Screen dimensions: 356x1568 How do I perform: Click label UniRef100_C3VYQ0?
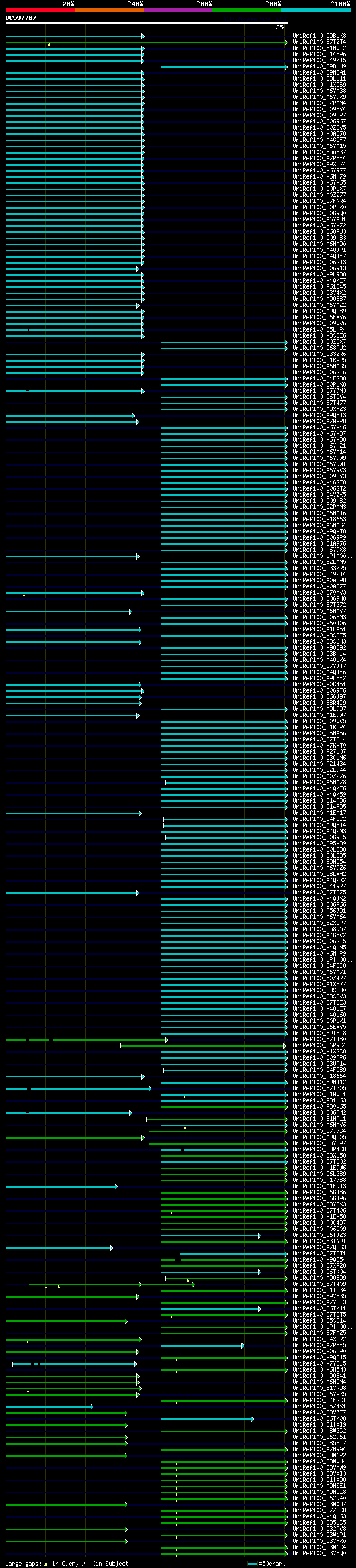coord(319,1553)
